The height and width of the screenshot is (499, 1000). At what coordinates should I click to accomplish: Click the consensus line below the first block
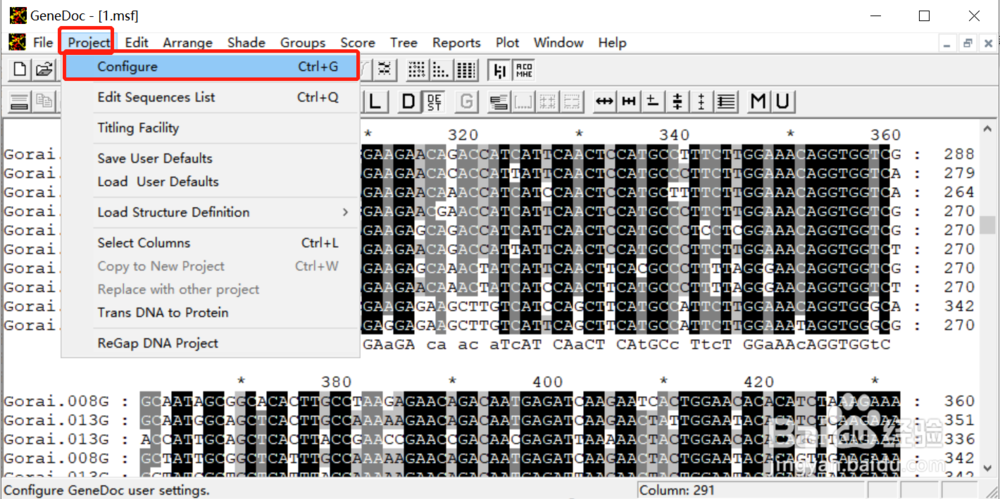point(628,345)
